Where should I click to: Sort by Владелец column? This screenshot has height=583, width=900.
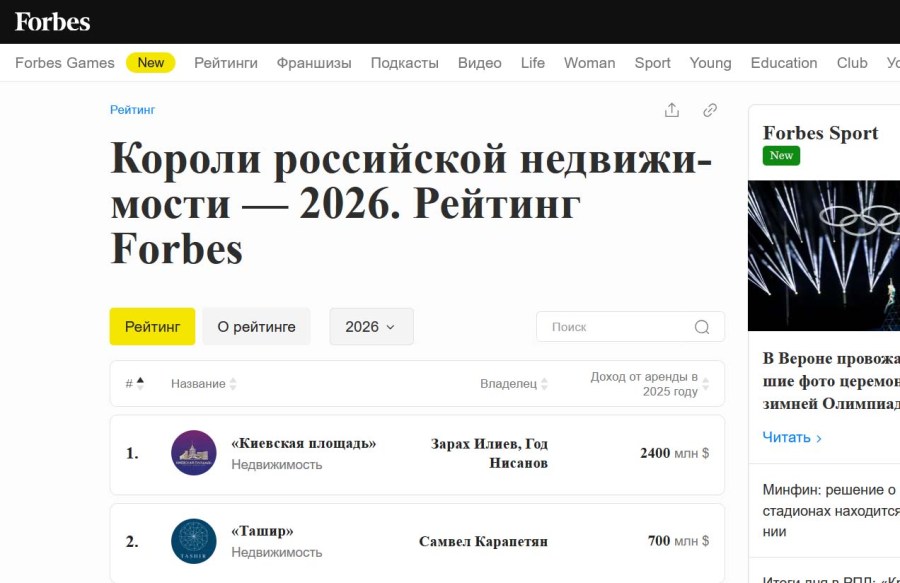coord(514,384)
